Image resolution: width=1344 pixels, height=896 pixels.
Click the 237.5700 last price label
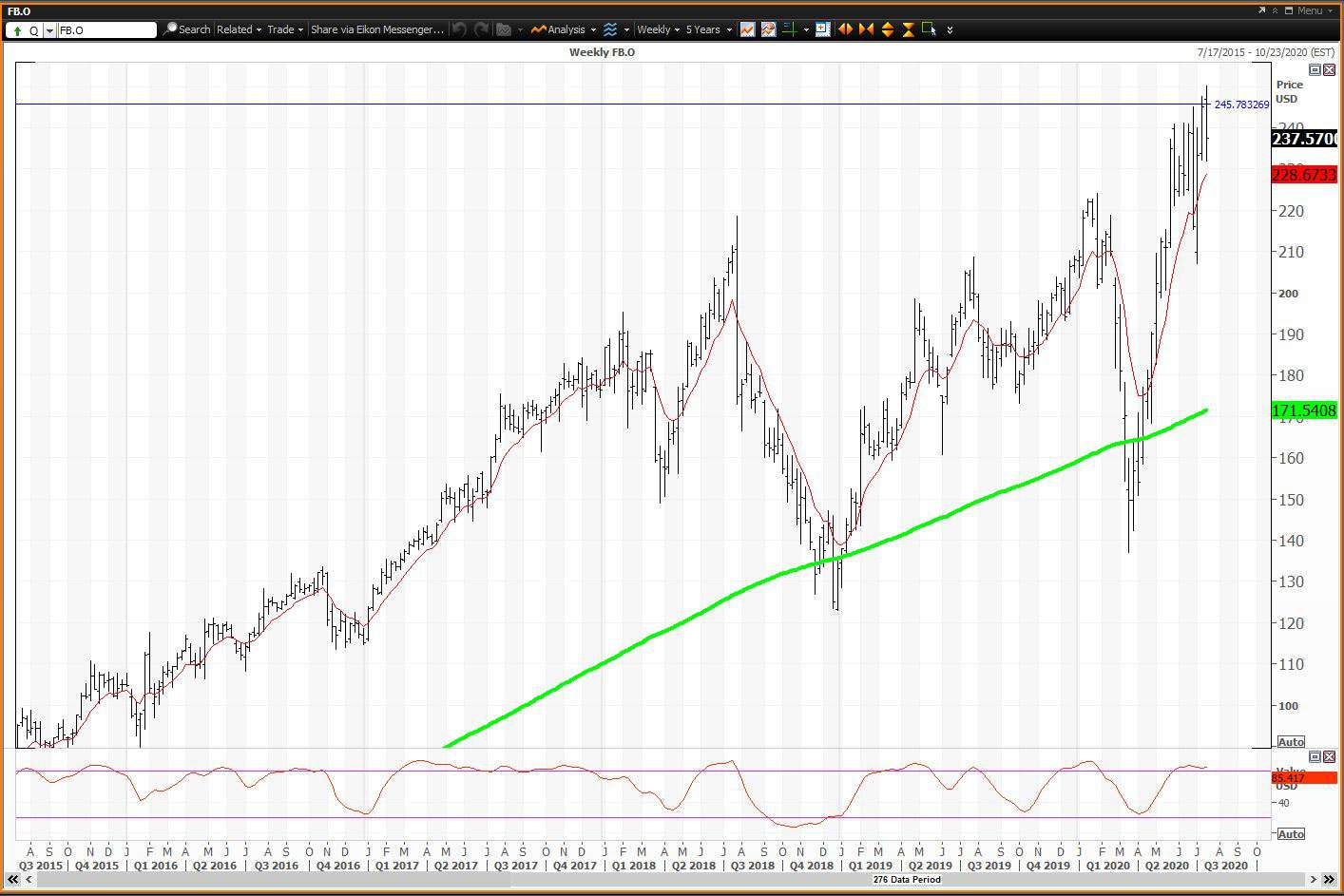(1304, 139)
